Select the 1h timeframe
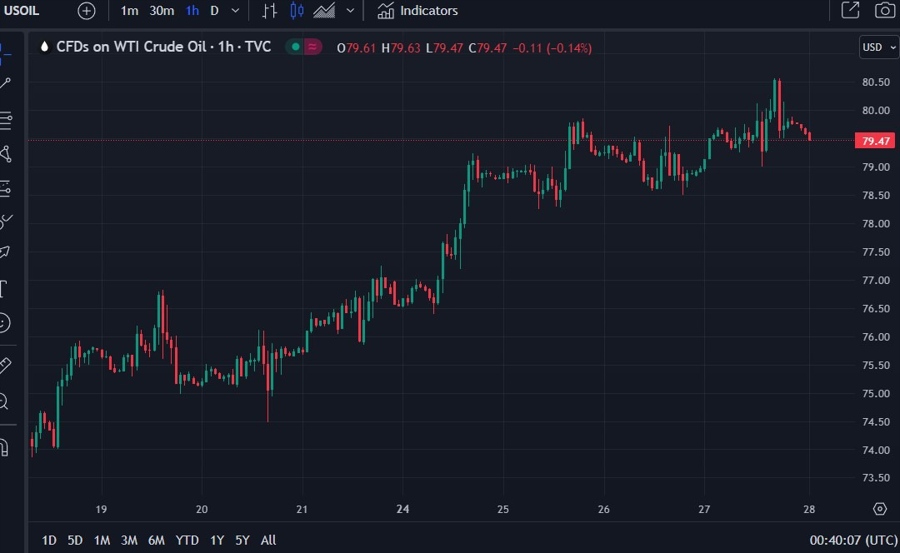This screenshot has height=553, width=900. 192,10
